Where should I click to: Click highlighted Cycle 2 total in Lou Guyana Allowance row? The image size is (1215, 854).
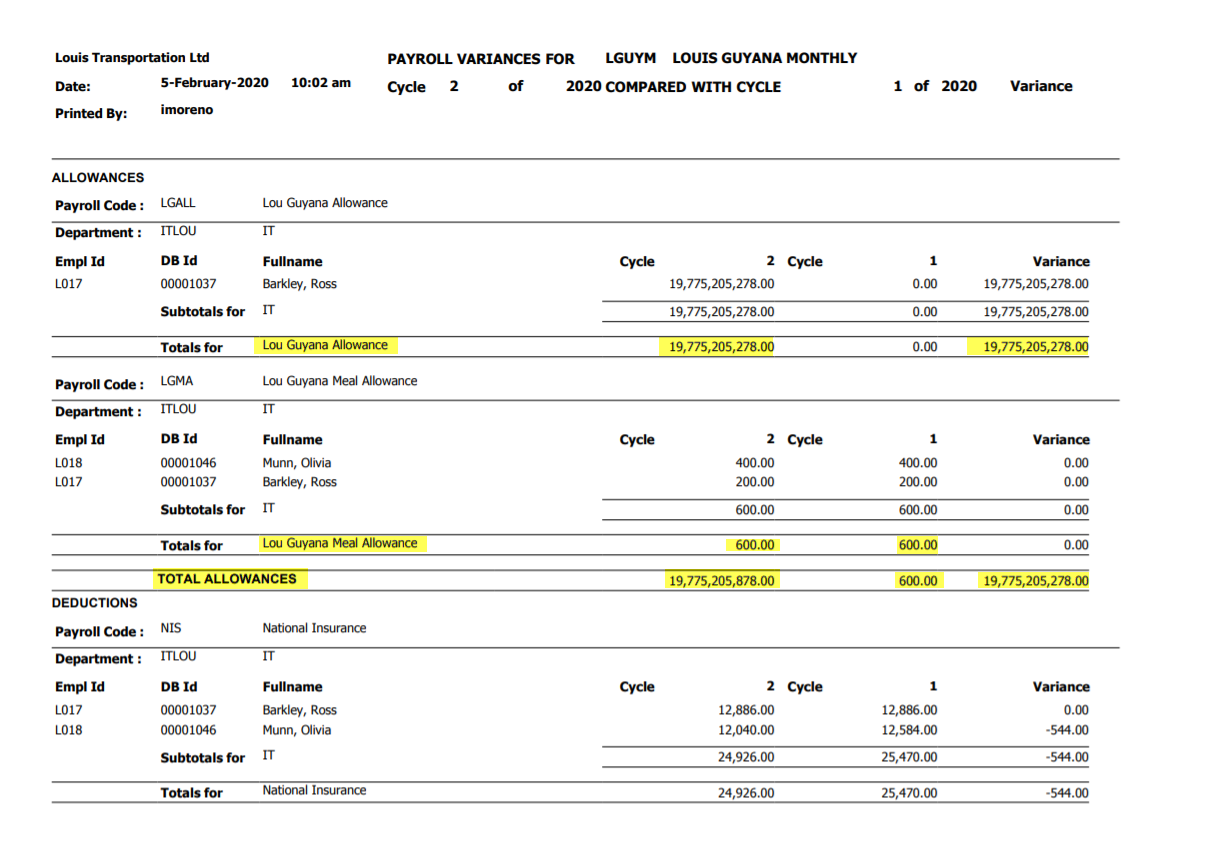(721, 347)
